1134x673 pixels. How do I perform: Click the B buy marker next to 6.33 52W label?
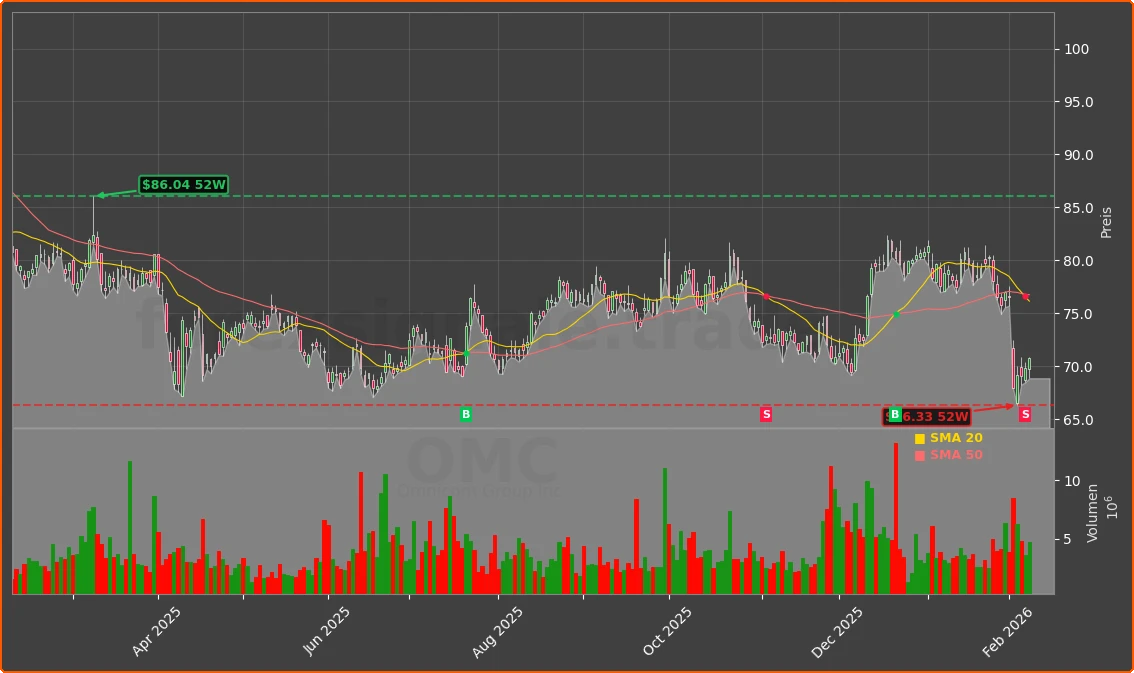click(893, 414)
